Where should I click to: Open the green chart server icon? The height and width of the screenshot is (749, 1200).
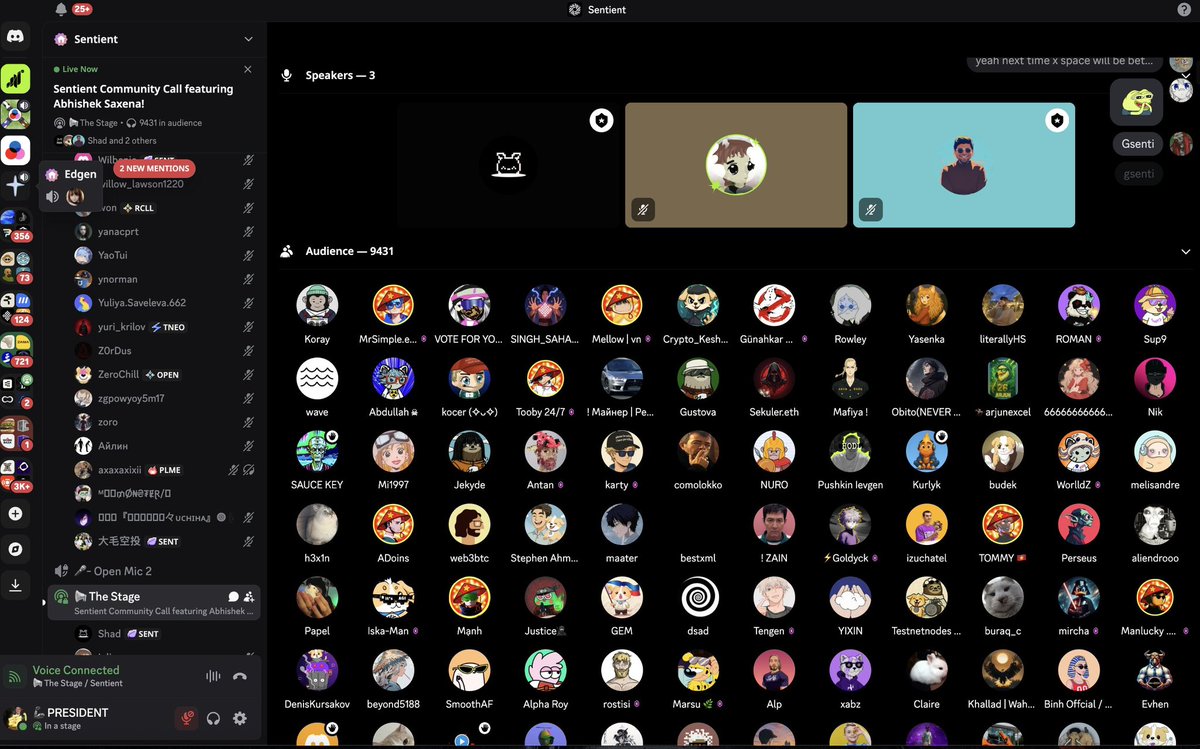(15, 77)
